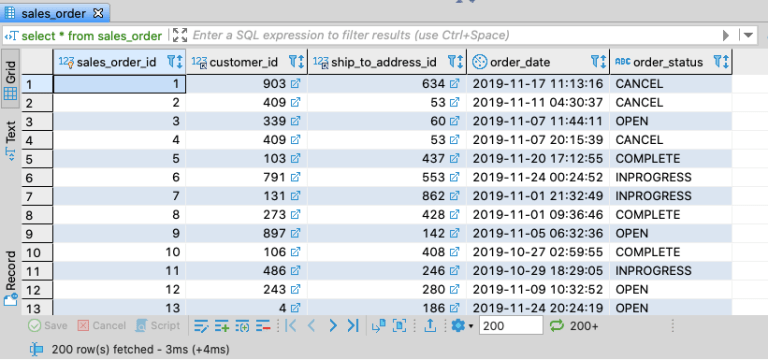Select the order_status column header
This screenshot has width=768, height=360.
(671, 62)
